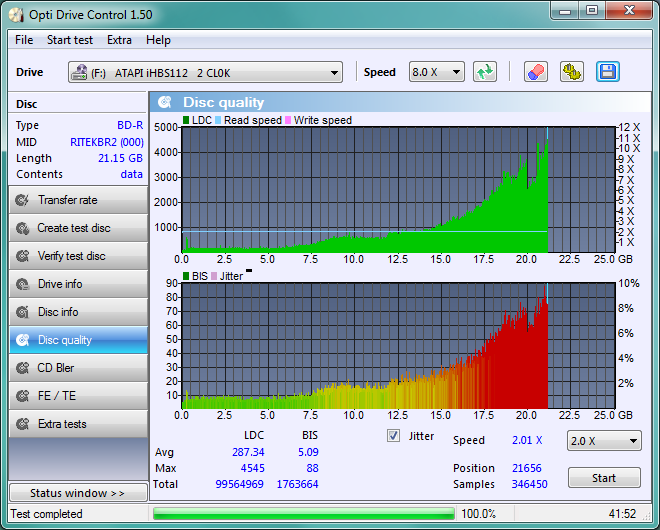
Task: Click the save floppy disk icon
Action: click(x=608, y=72)
